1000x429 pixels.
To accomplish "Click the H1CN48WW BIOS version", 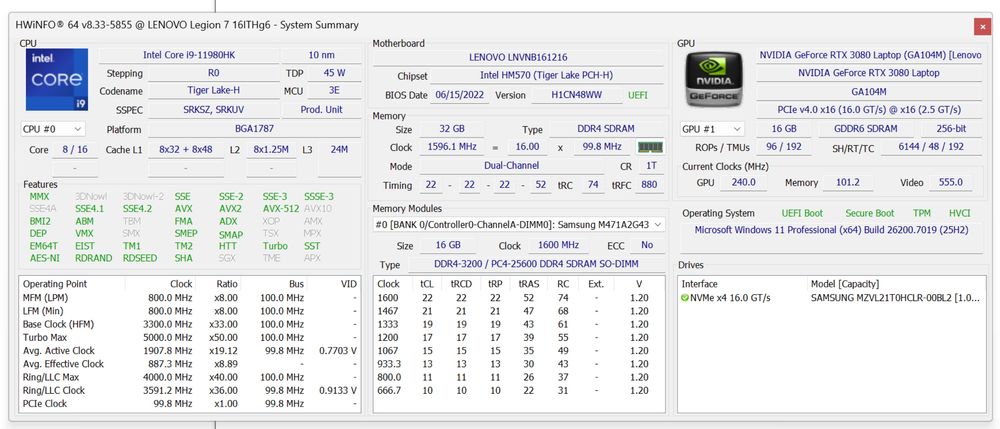I will click(x=577, y=95).
